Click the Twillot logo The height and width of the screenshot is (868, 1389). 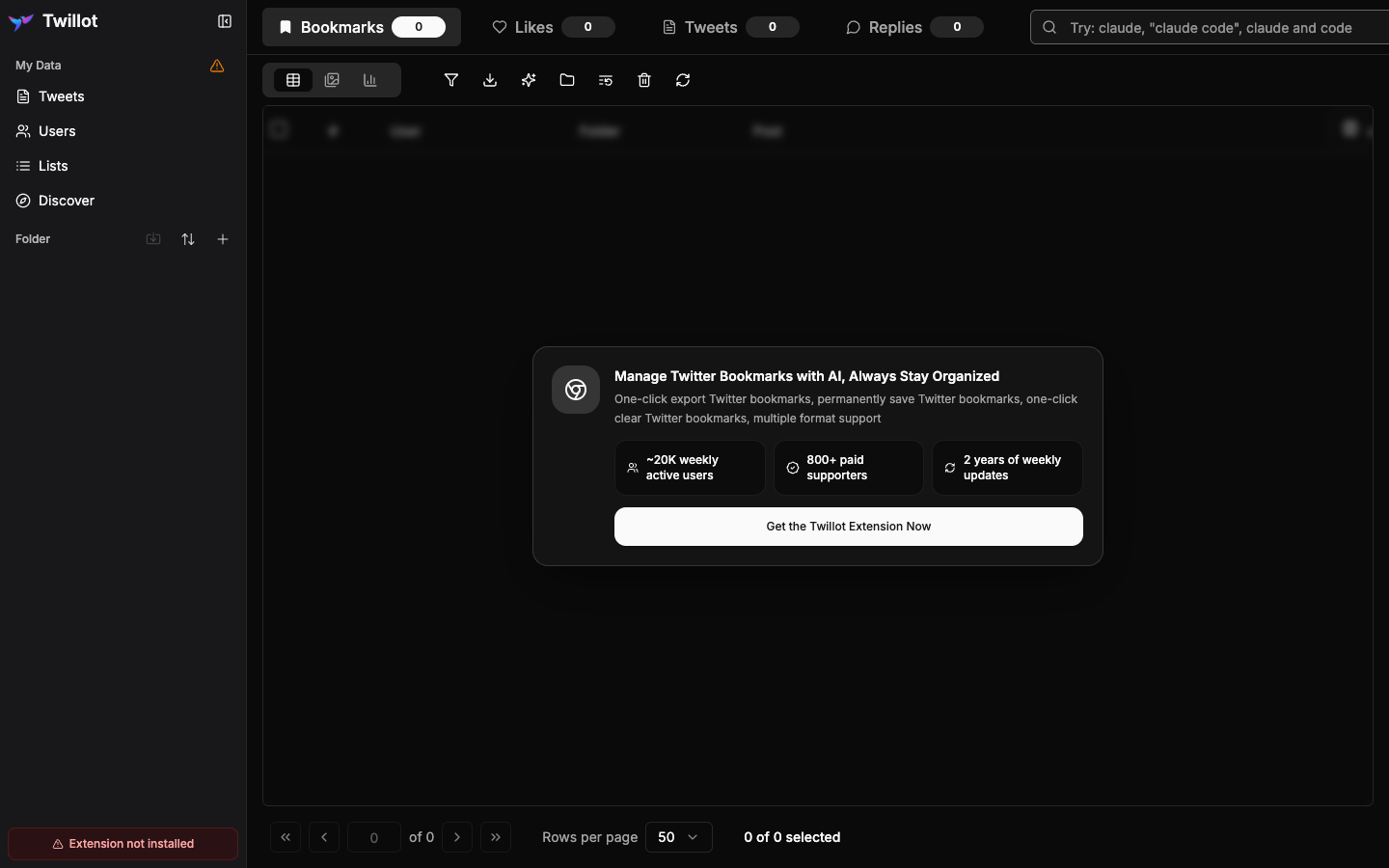pos(53,21)
